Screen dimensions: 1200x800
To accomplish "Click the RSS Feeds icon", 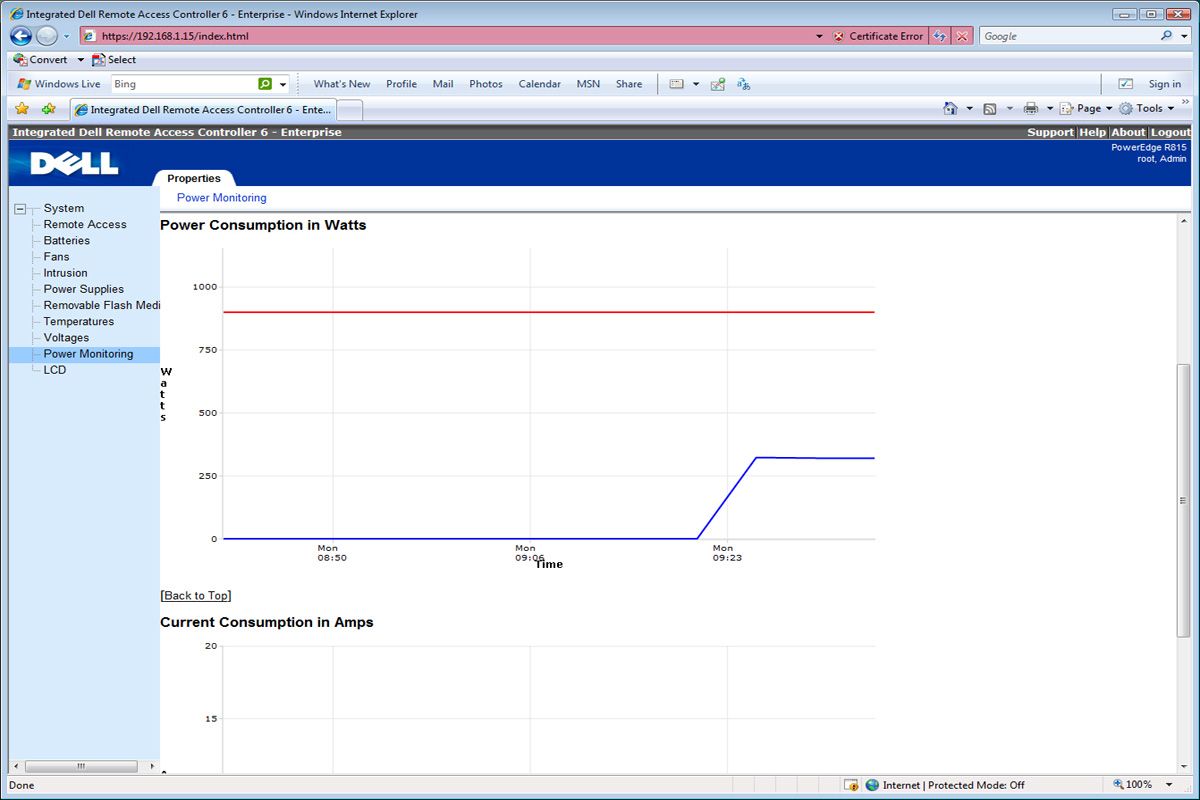I will click(x=990, y=108).
